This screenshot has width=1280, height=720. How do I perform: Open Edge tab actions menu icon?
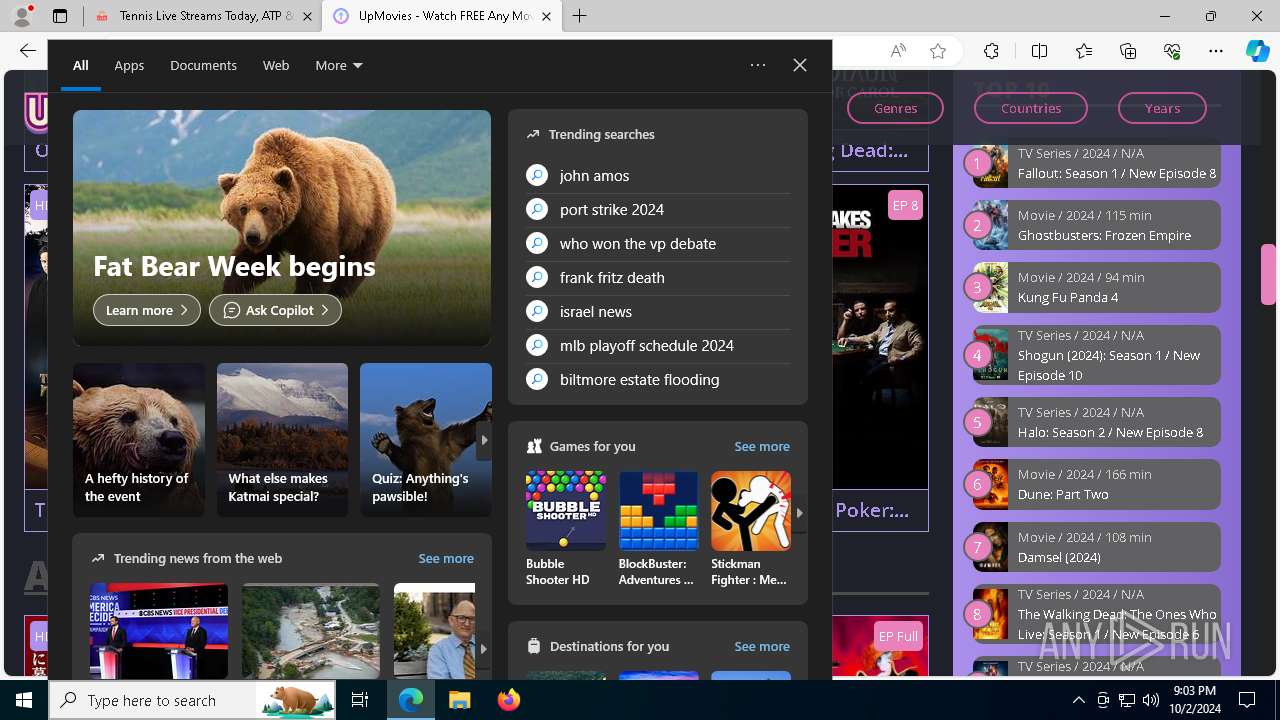[x=60, y=16]
